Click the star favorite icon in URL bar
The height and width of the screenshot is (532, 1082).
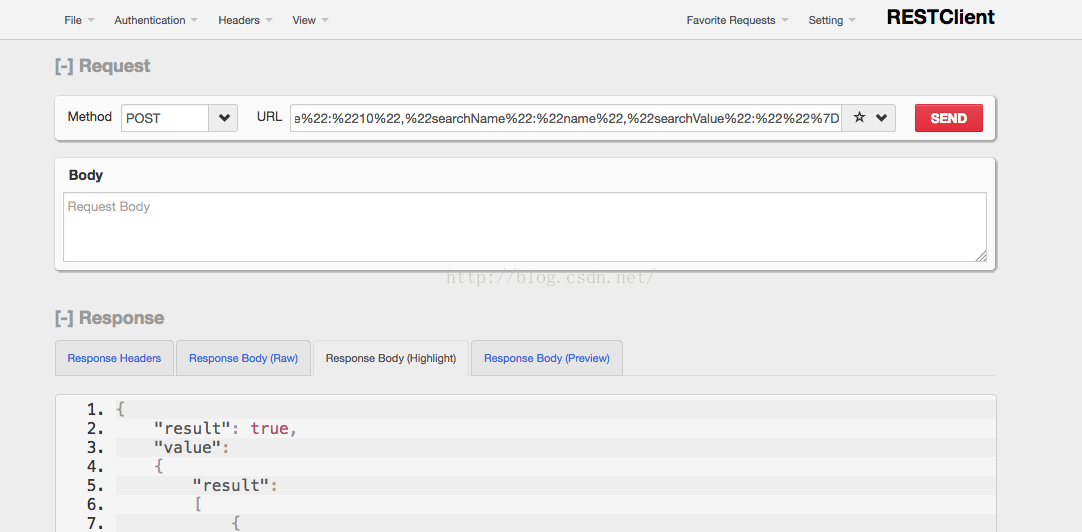click(859, 118)
